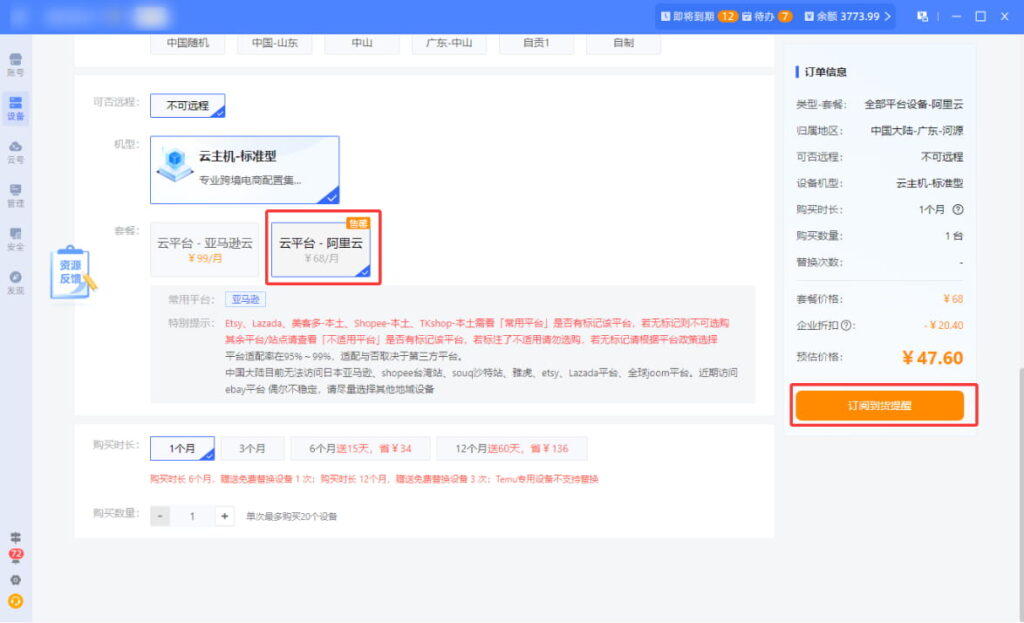
Task: Open settings gear in sidebar
Action: (16, 580)
